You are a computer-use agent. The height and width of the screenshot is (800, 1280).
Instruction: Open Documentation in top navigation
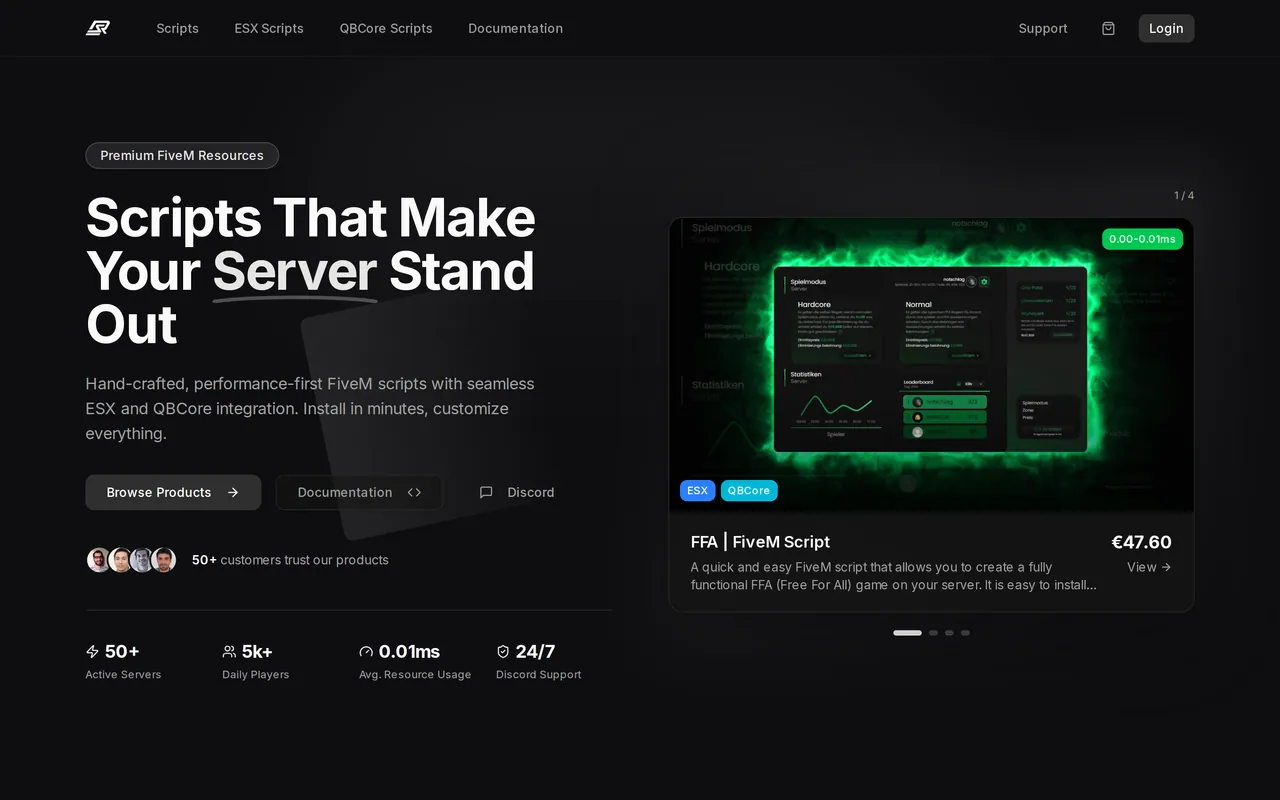pos(515,28)
